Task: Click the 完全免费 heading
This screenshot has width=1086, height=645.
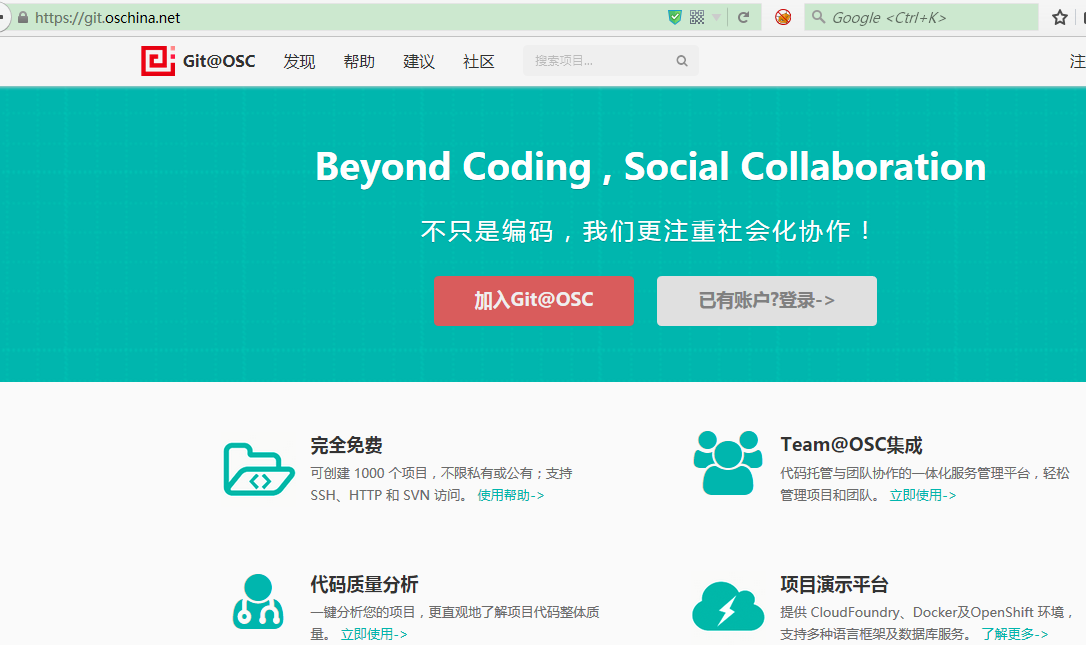Action: point(346,445)
